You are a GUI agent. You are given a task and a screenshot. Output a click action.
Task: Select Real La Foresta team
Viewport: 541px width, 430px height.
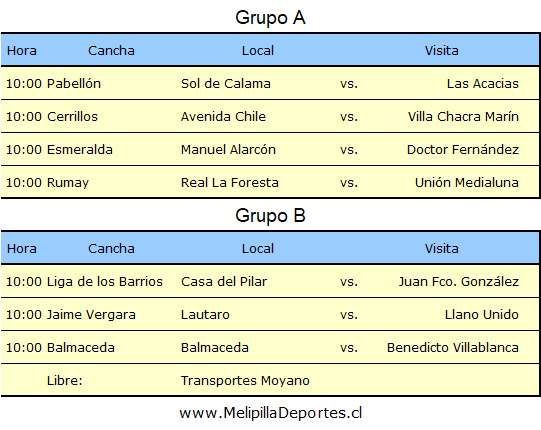pos(229,183)
